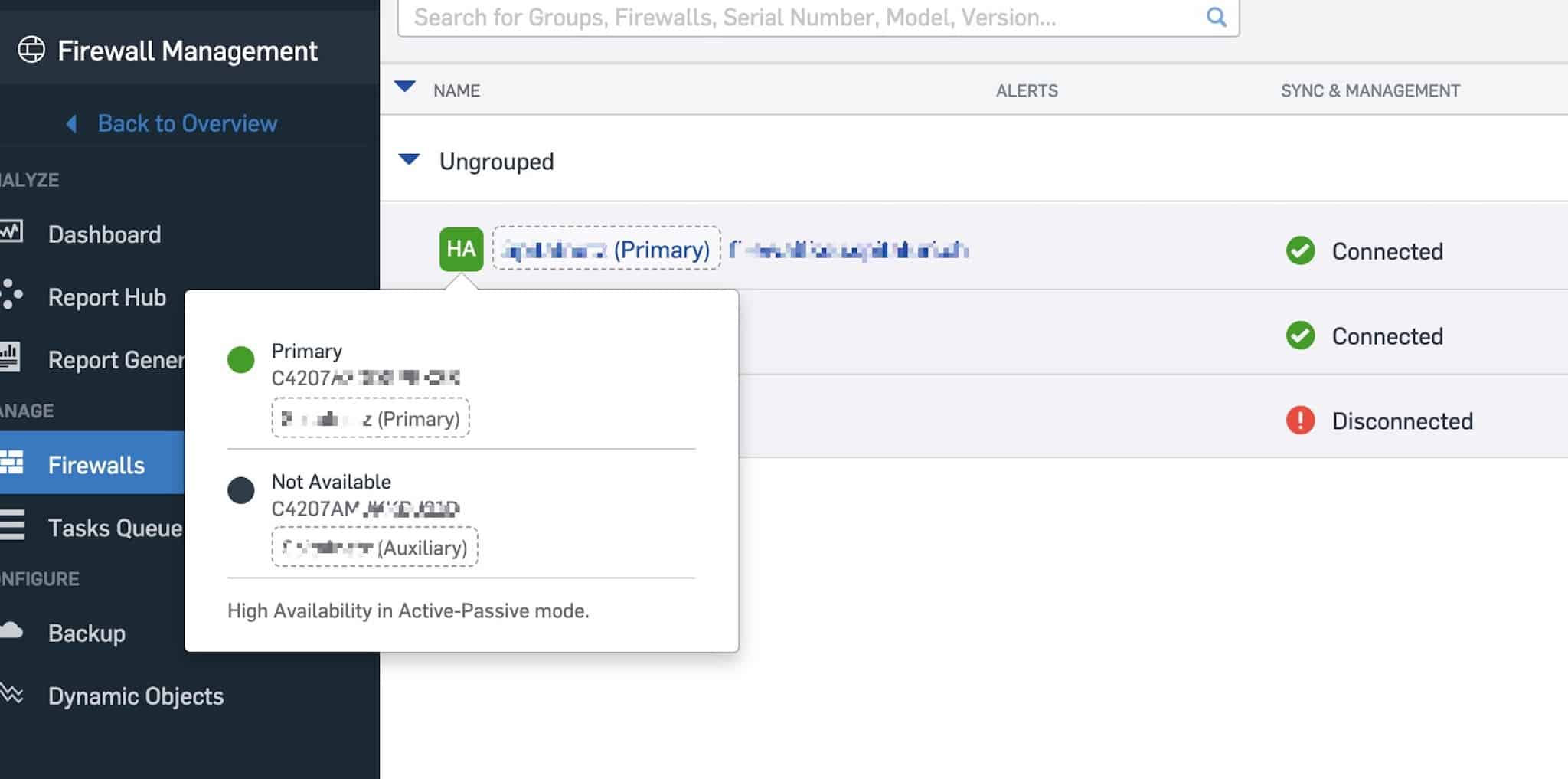Screen dimensions: 1568x779
Task: Click the Dashboard chart icon
Action: click(x=11, y=232)
